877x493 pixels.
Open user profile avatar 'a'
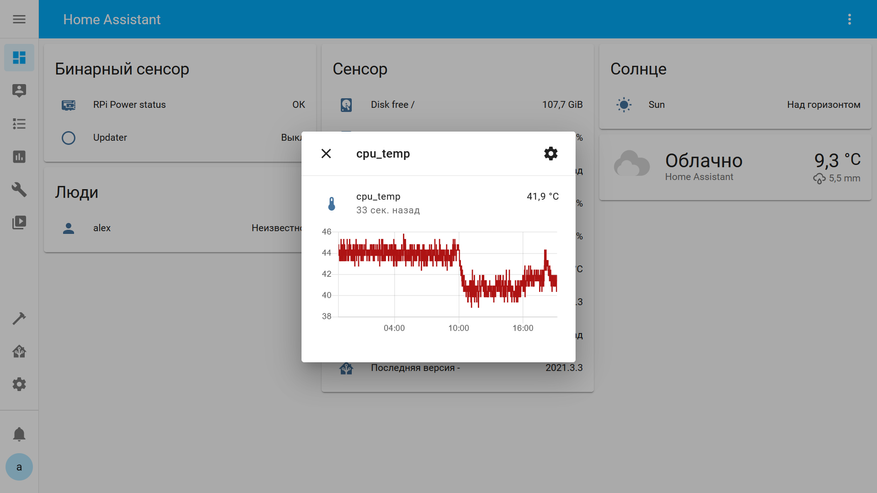coord(19,467)
